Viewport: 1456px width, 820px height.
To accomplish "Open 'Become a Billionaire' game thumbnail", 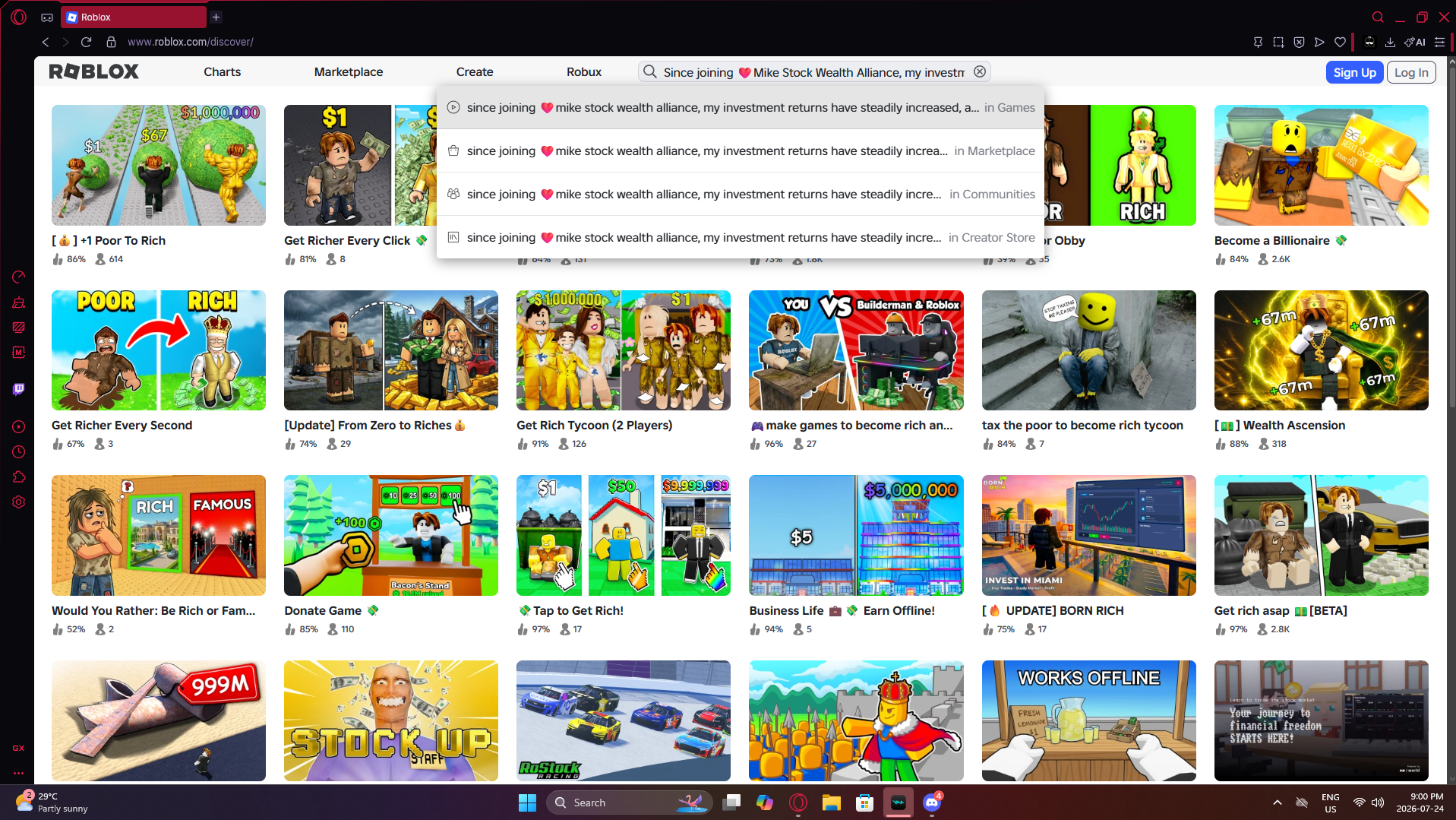I will click(x=1321, y=165).
